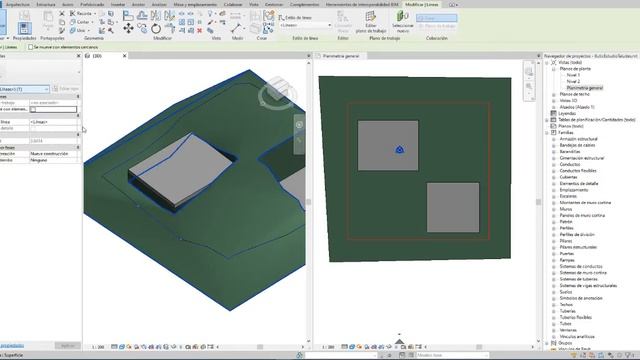Image resolution: width=640 pixels, height=360 pixels.
Task: Expand the Vistas 3D node
Action: click(554, 100)
